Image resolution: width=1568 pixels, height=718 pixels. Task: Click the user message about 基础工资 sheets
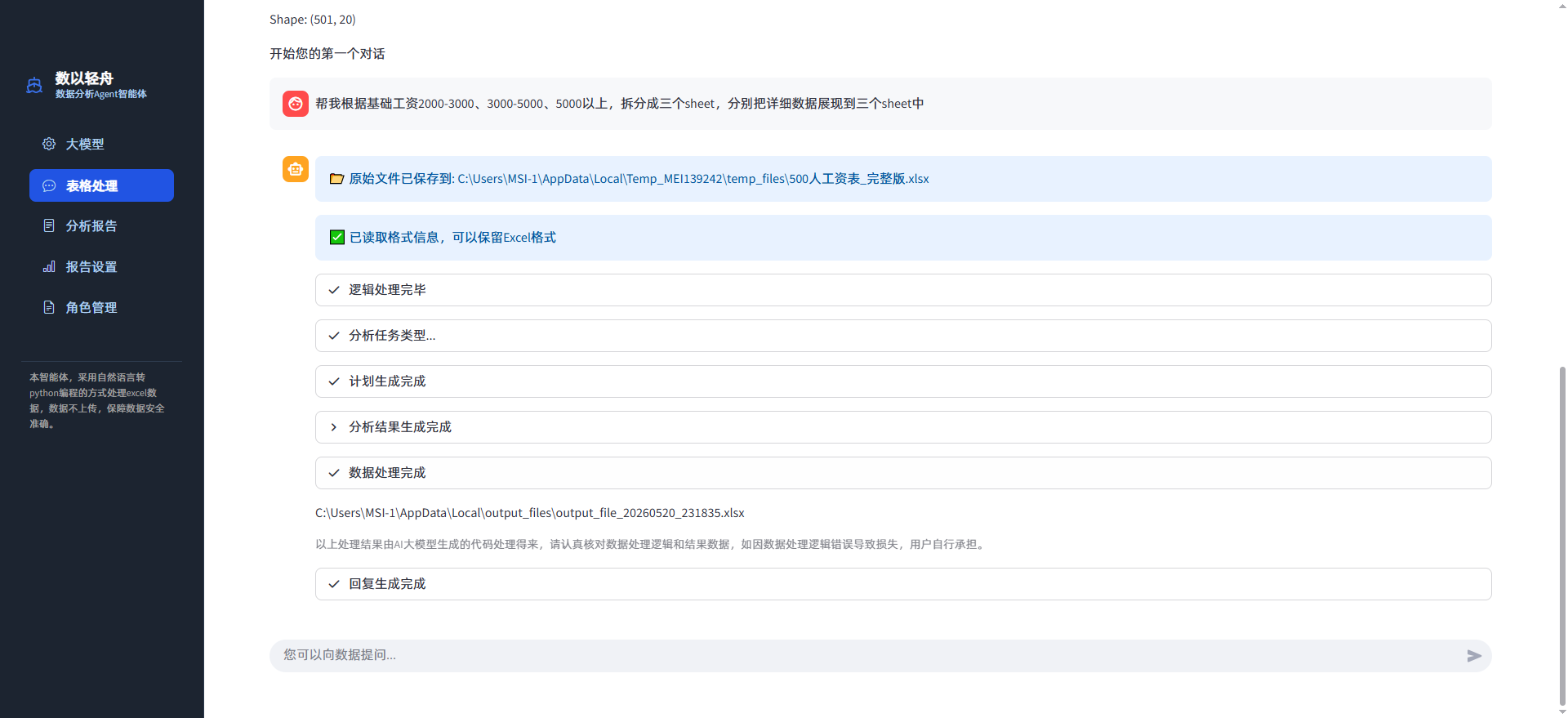620,104
